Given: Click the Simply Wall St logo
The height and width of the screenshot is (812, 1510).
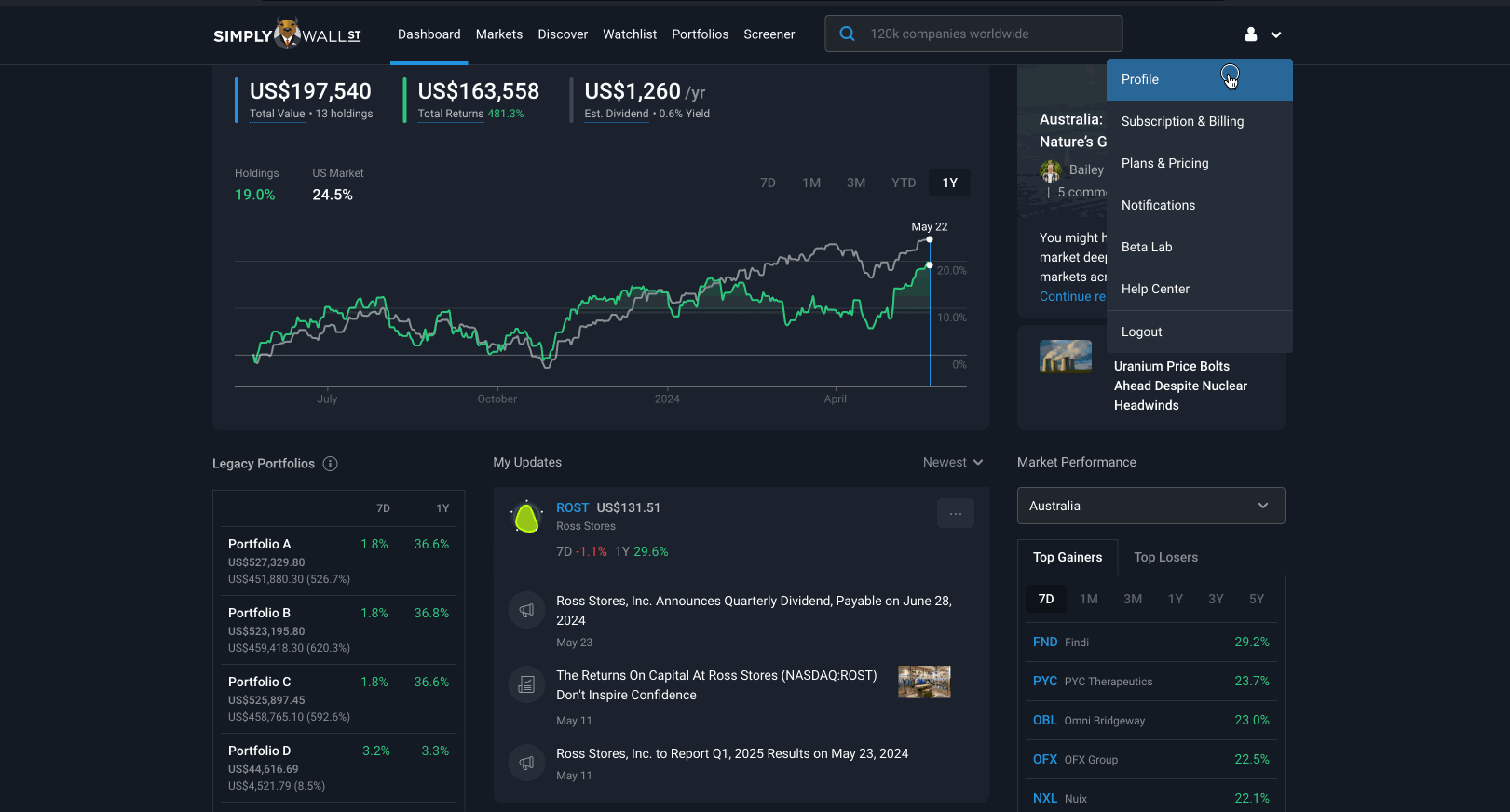Looking at the screenshot, I should point(287,34).
